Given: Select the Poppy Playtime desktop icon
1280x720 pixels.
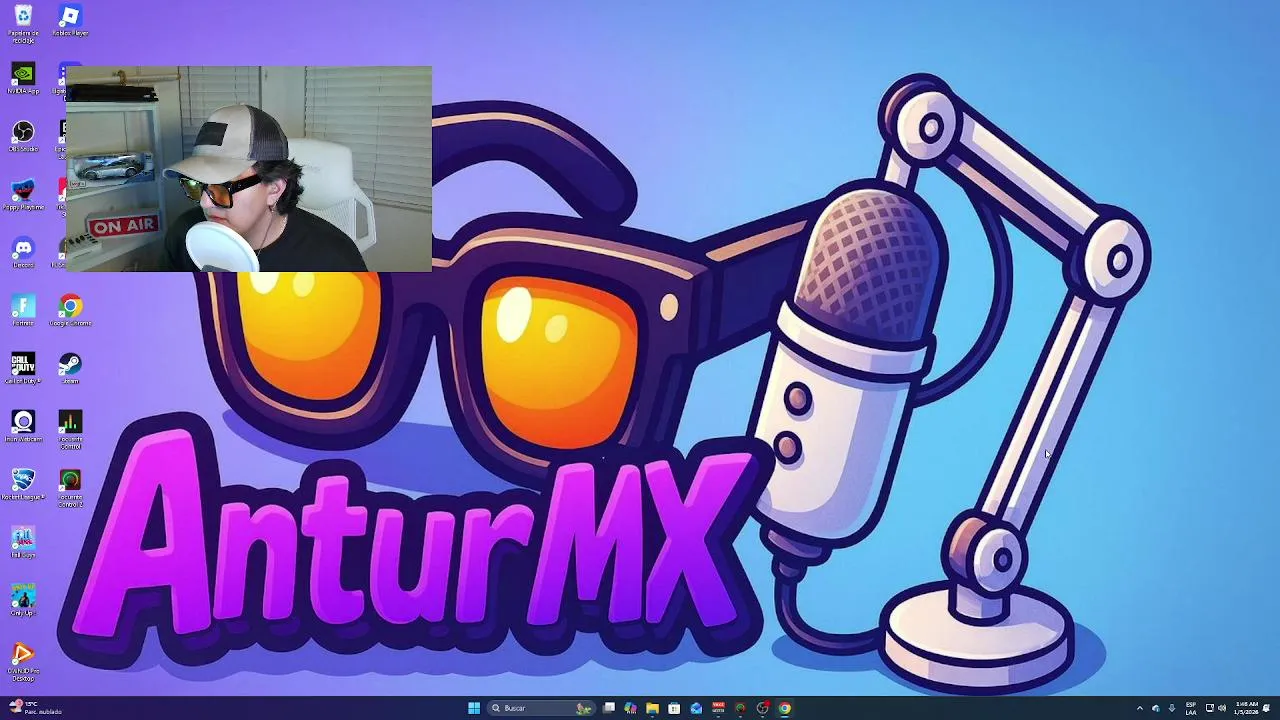Looking at the screenshot, I should tap(23, 194).
